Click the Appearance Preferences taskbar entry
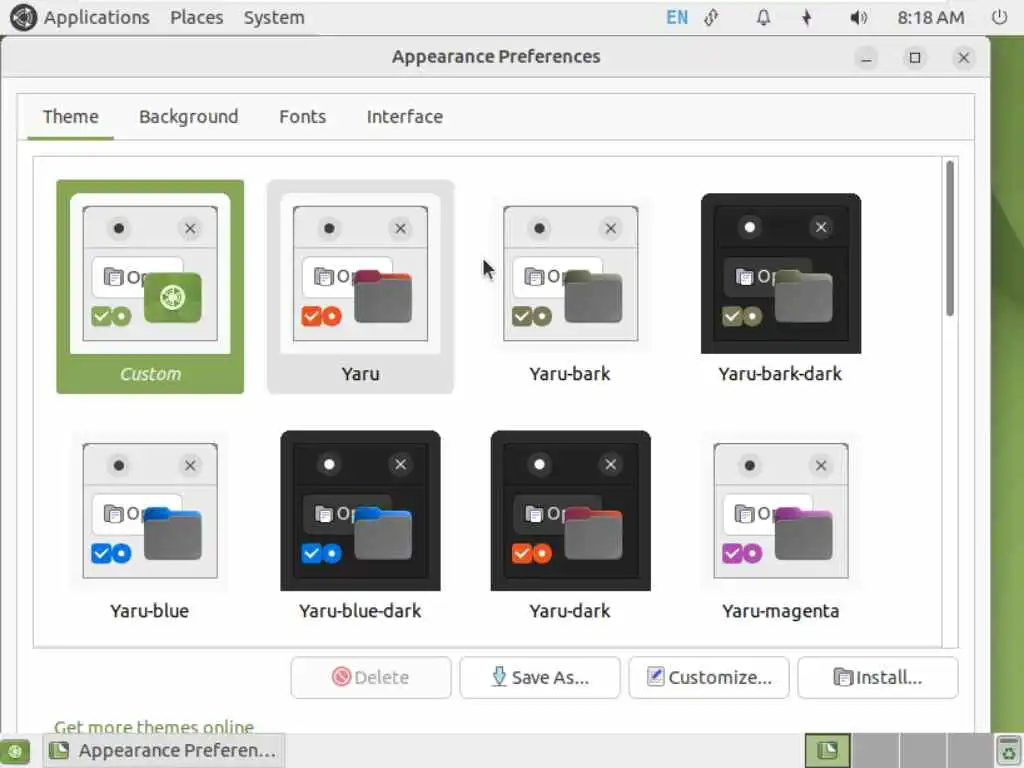The image size is (1024, 768). (165, 750)
